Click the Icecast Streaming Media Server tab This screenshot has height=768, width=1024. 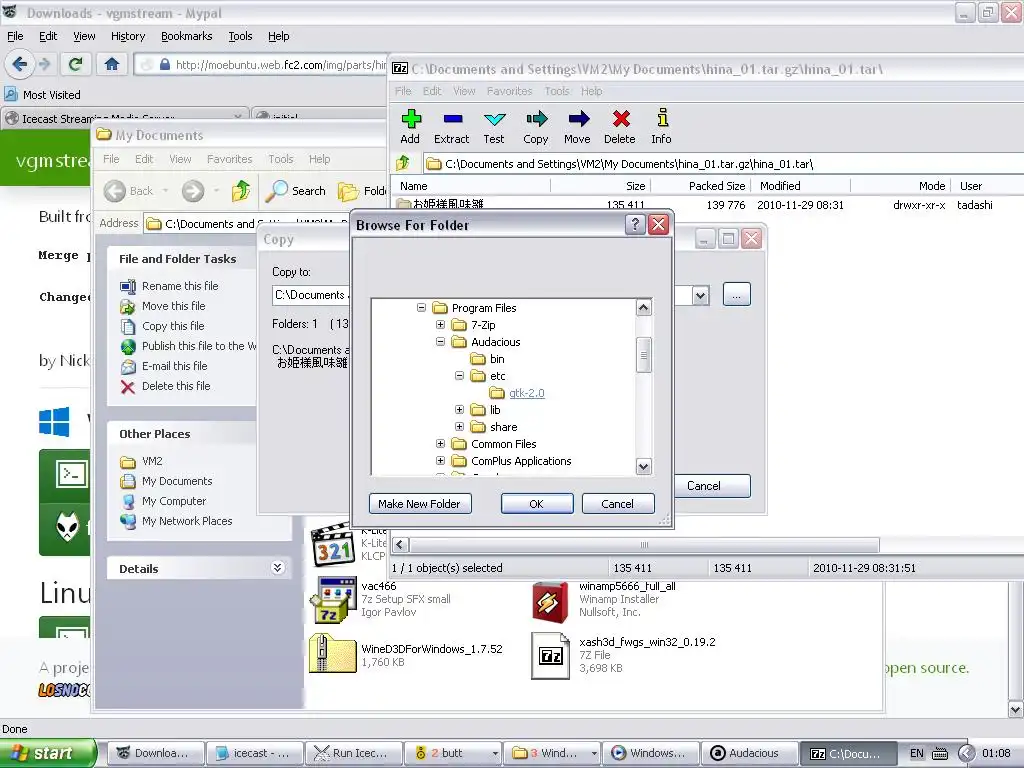124,117
